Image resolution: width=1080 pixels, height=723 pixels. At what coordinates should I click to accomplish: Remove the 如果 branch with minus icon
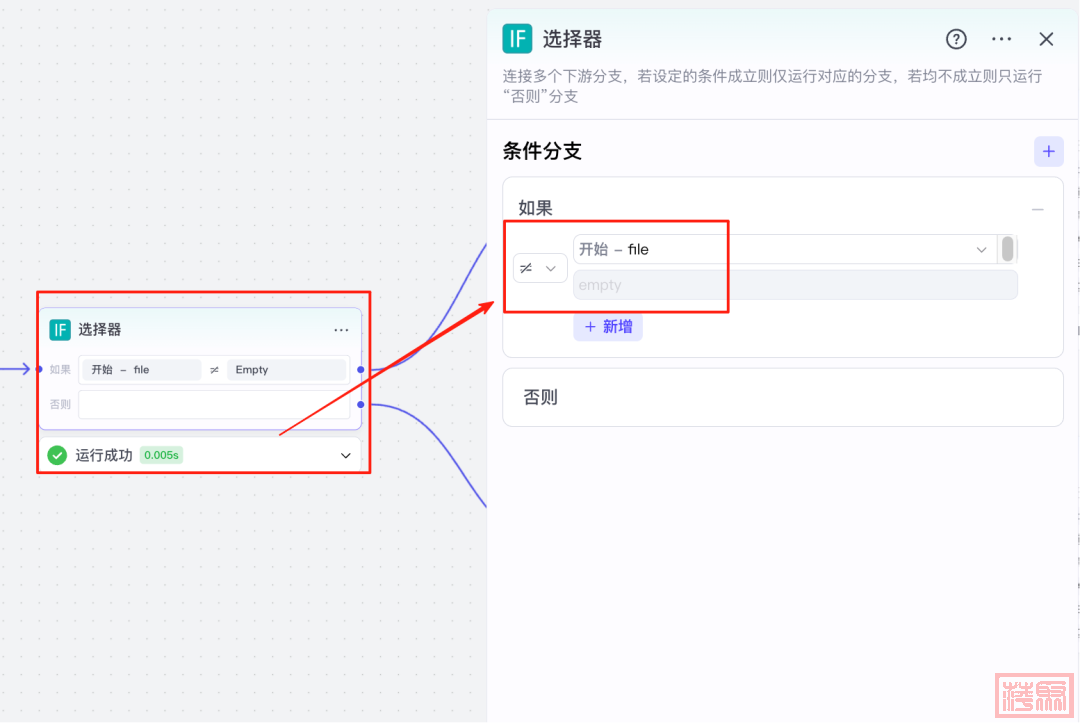[x=1037, y=209]
